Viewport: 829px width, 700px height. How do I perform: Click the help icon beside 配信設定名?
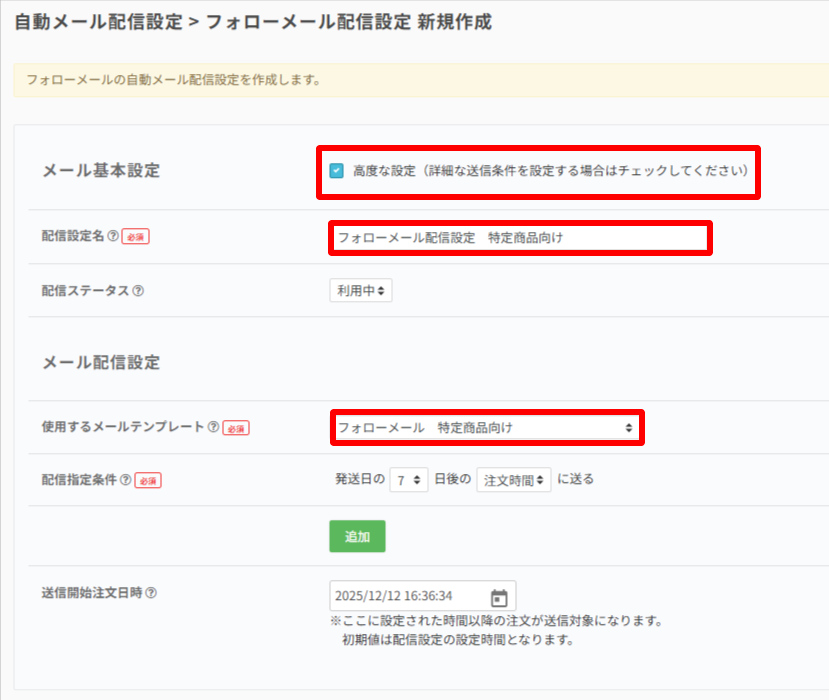point(113,237)
